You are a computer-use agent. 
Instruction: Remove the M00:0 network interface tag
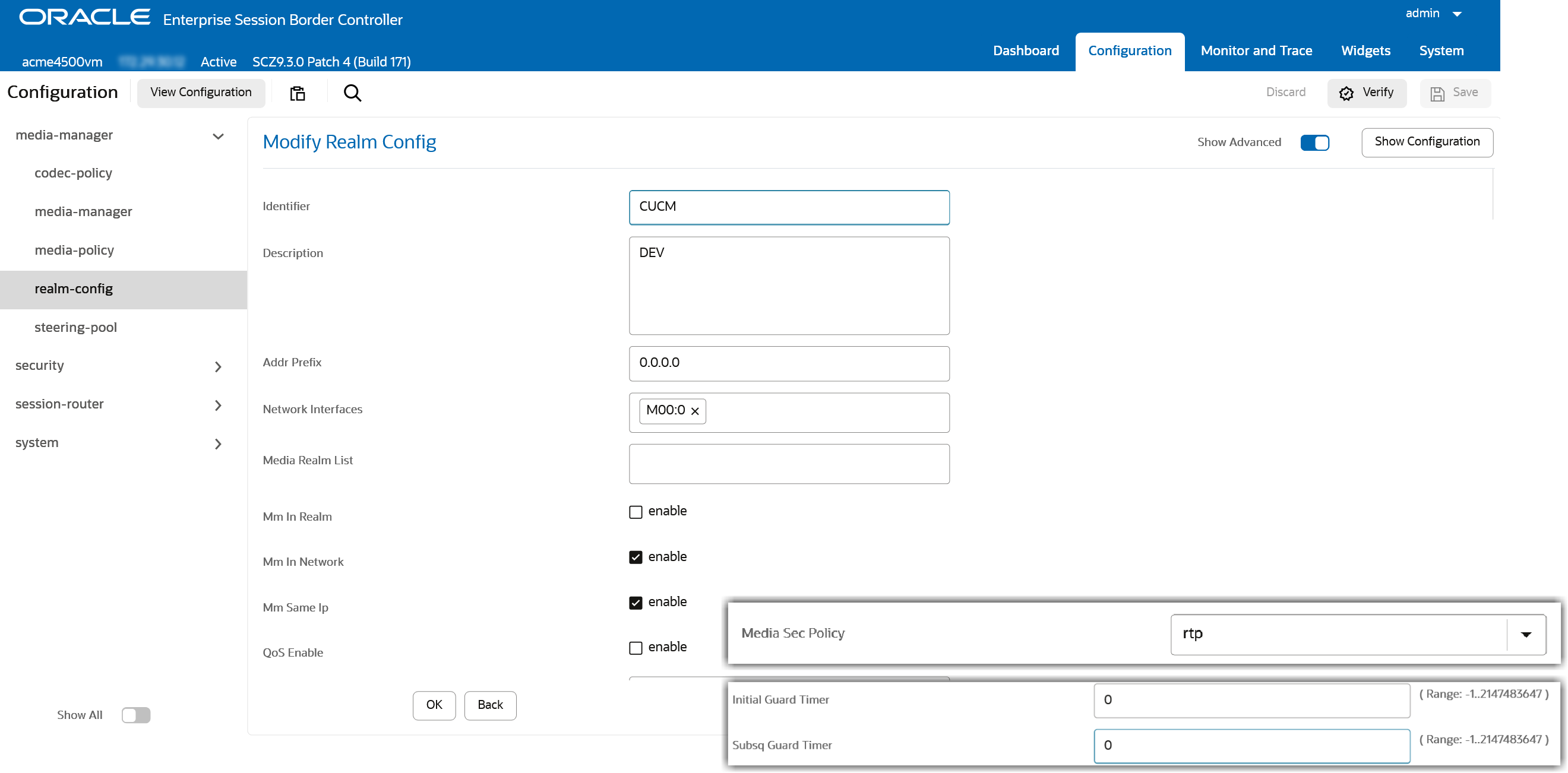pos(694,411)
